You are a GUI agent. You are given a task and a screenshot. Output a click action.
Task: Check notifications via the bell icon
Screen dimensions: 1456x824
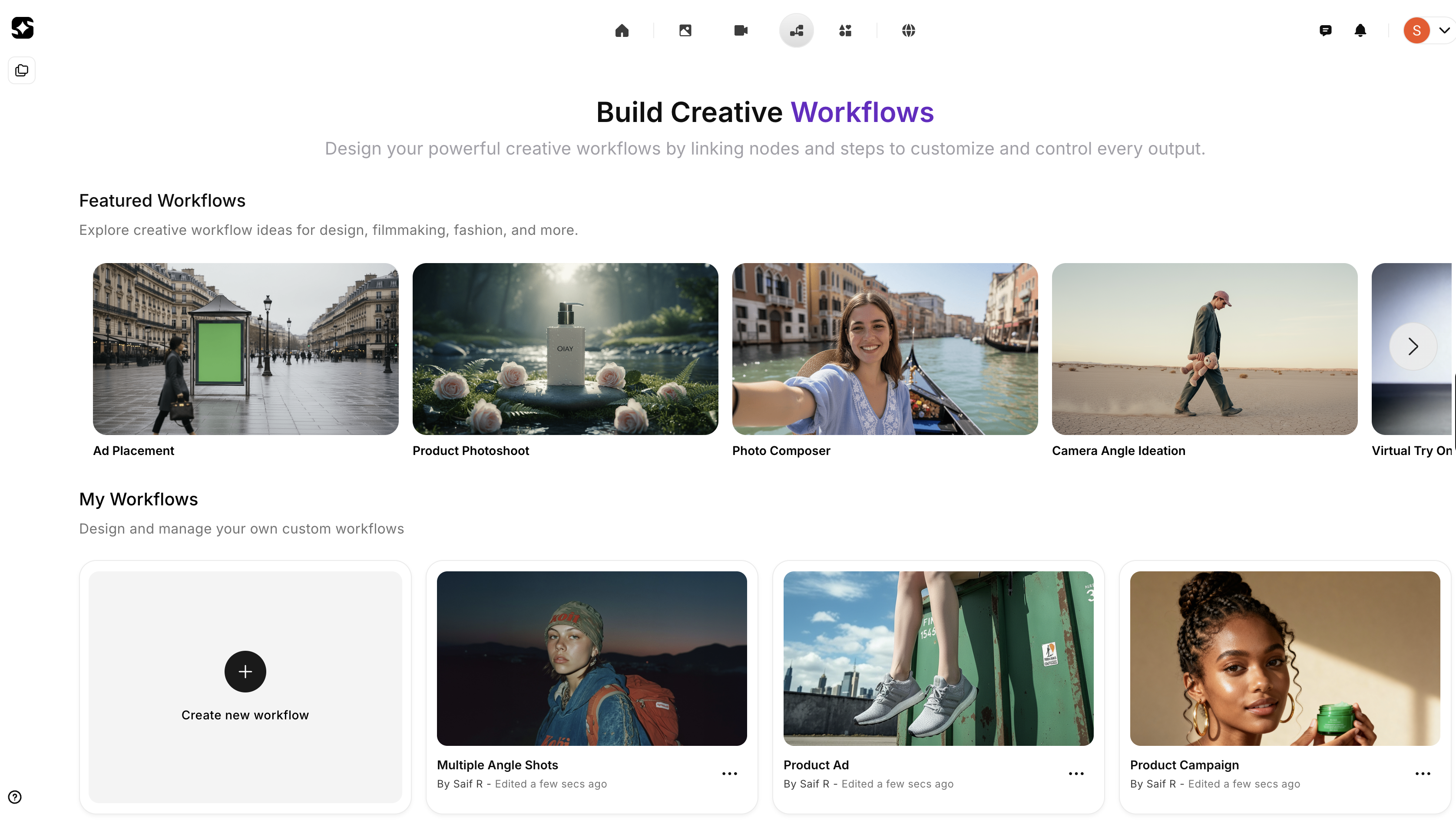[1360, 30]
